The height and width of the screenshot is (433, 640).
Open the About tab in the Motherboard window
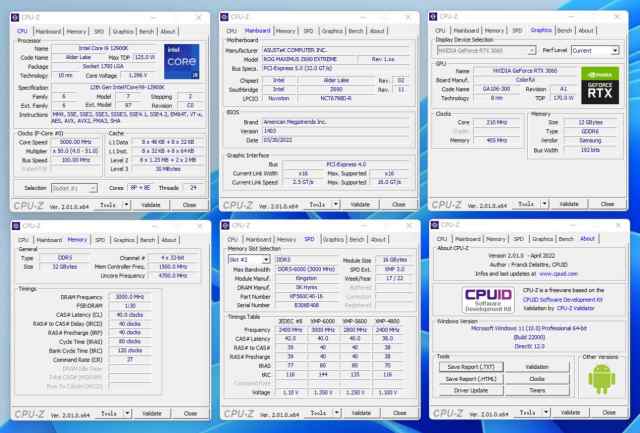(x=377, y=31)
